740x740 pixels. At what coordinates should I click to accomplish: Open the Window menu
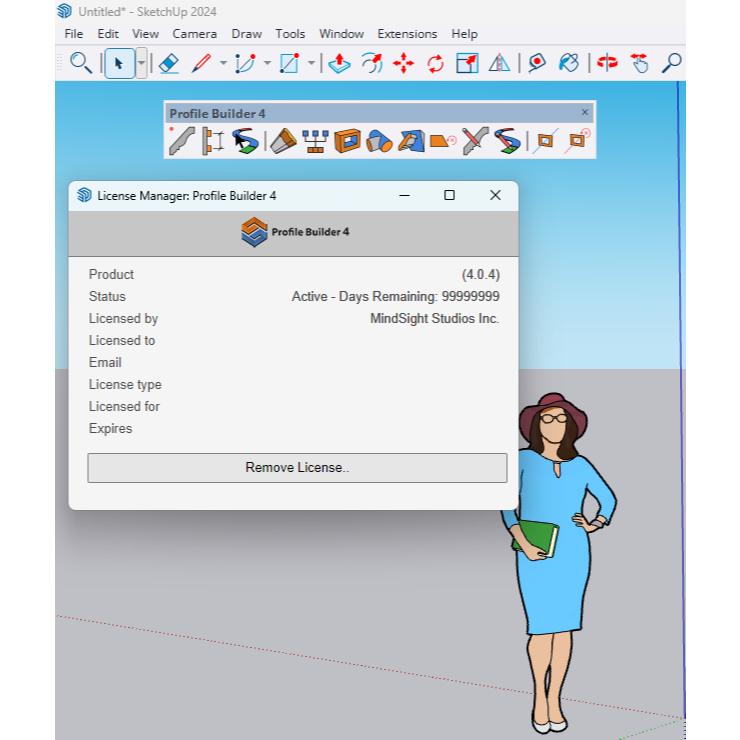click(341, 34)
